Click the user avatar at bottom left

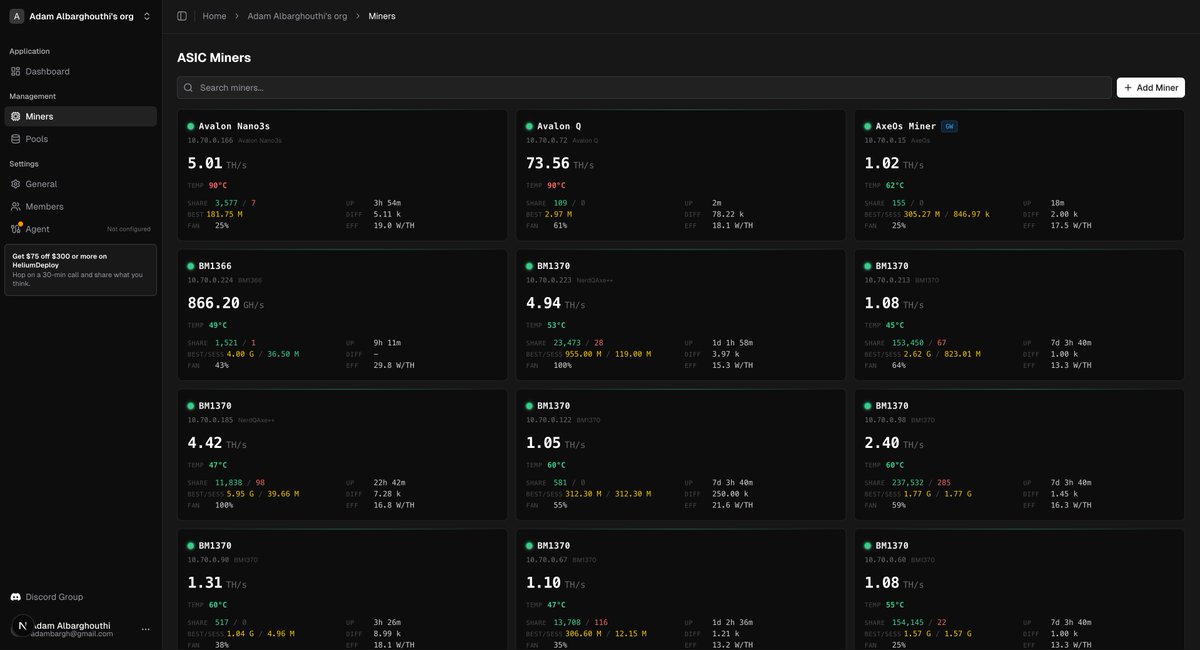point(21,626)
